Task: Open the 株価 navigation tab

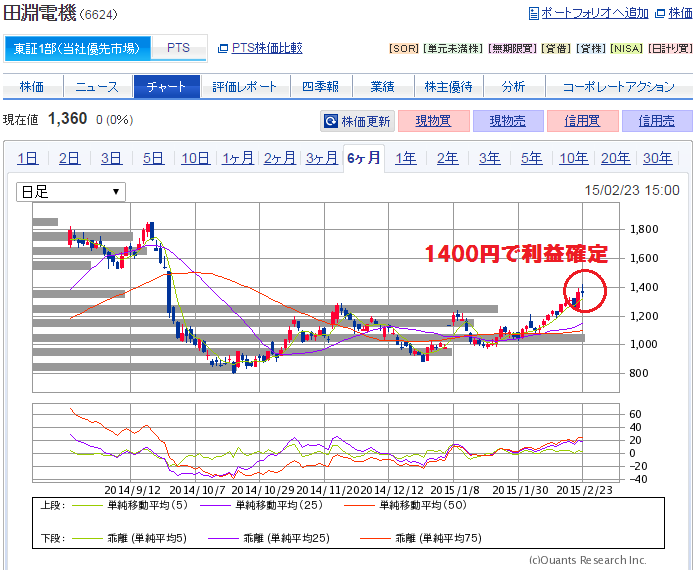Action: [x=32, y=86]
